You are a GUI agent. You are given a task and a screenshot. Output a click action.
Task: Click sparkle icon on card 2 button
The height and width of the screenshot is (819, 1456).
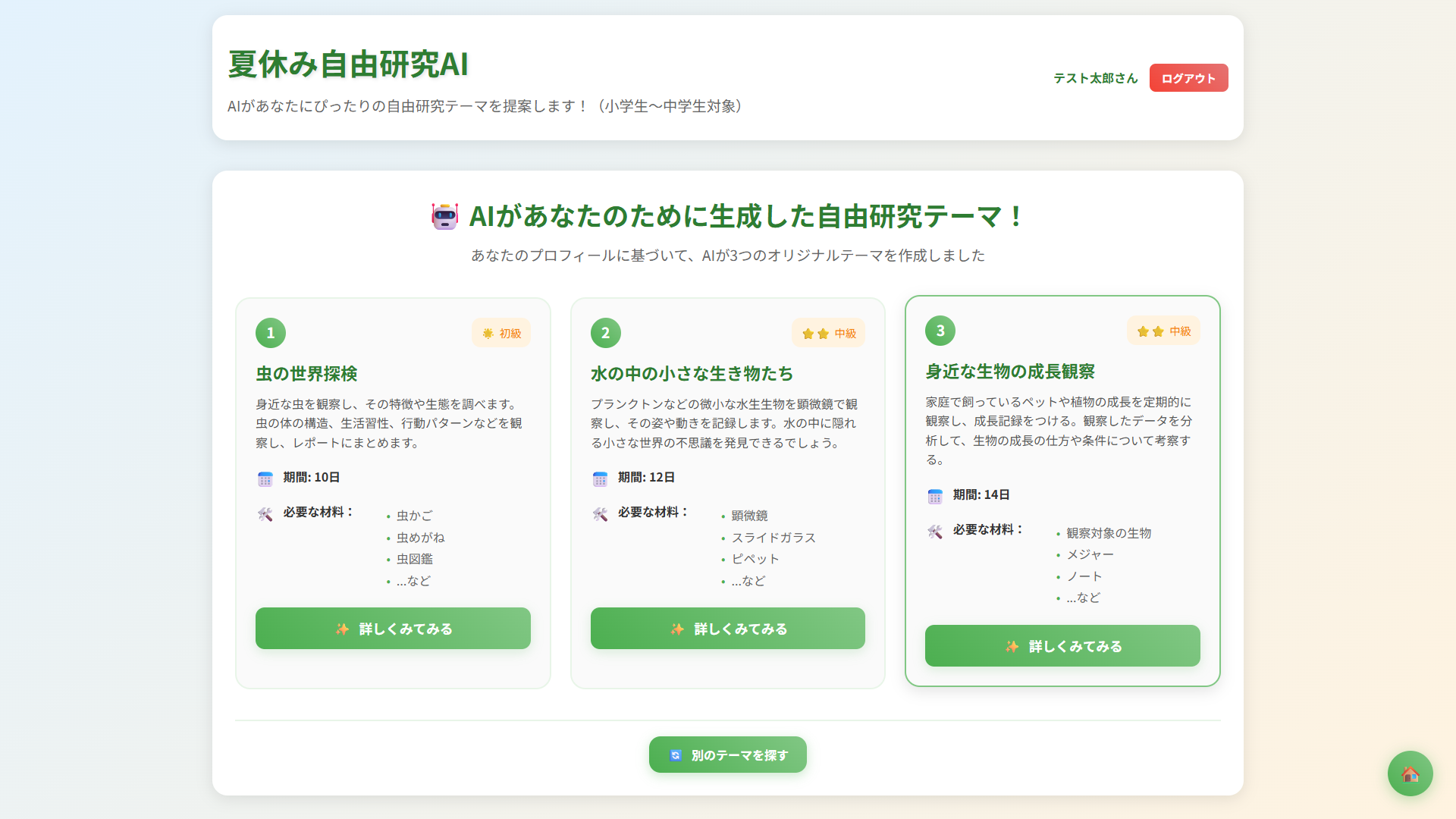click(x=678, y=629)
